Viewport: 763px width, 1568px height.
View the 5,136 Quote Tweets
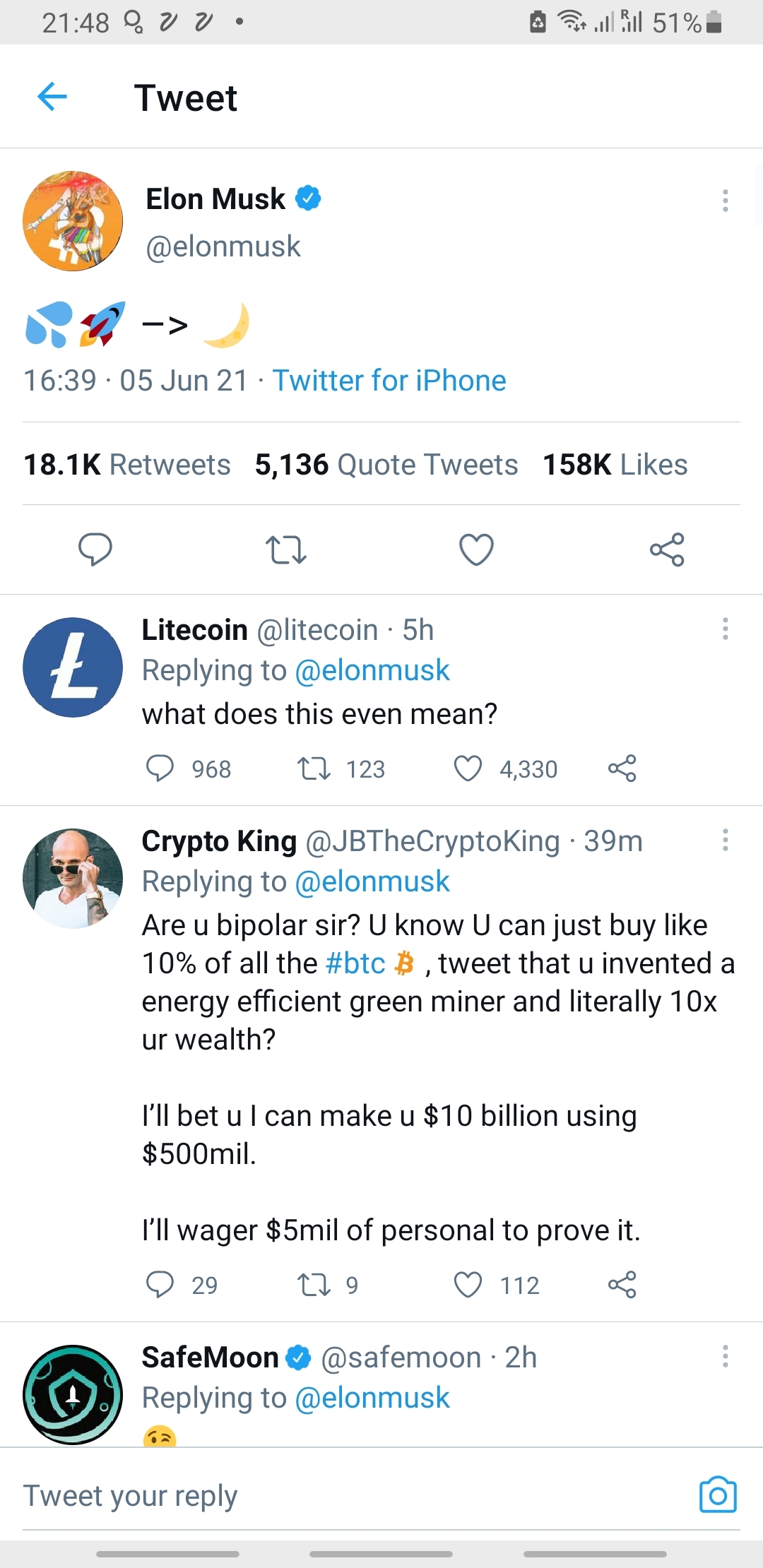point(386,465)
